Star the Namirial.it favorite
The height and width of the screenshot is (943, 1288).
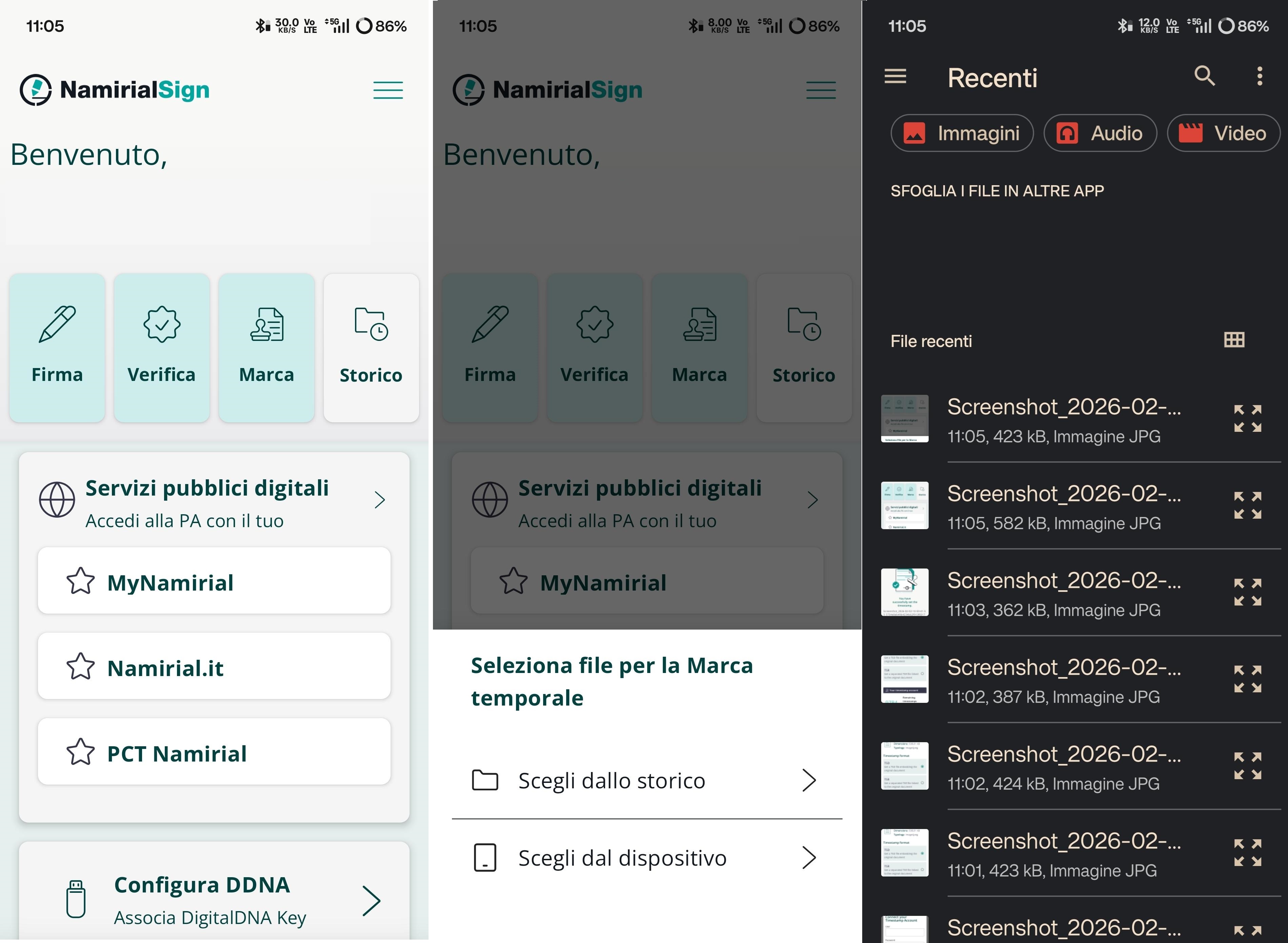tap(80, 667)
